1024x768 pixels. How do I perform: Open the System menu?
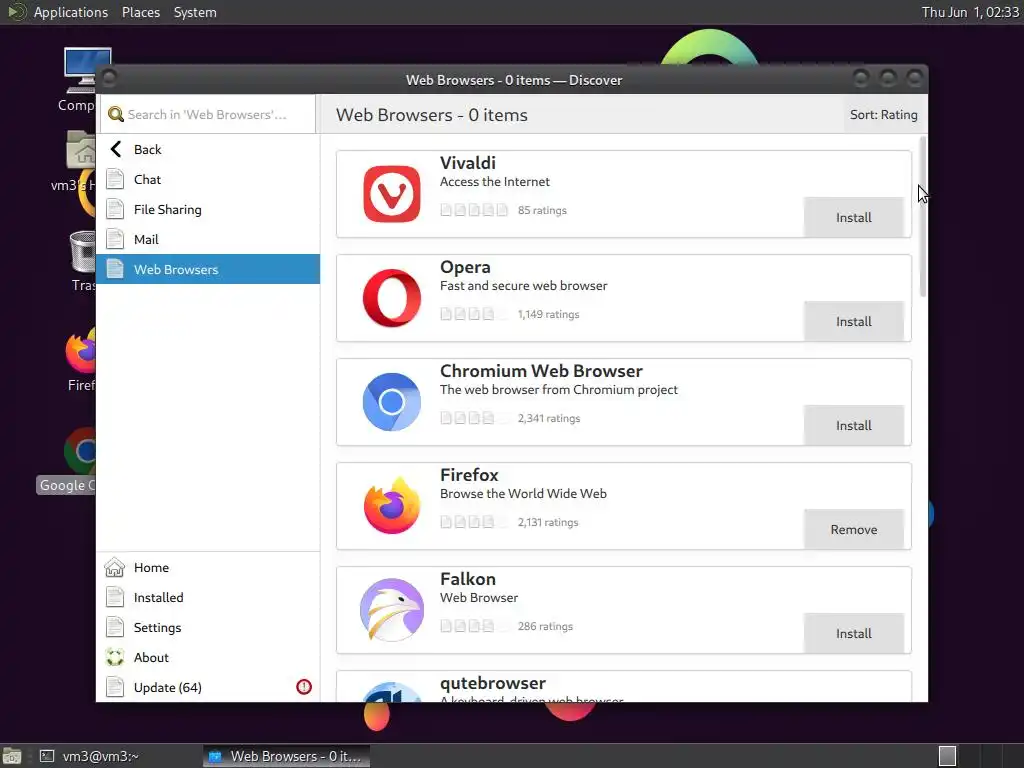pos(195,12)
